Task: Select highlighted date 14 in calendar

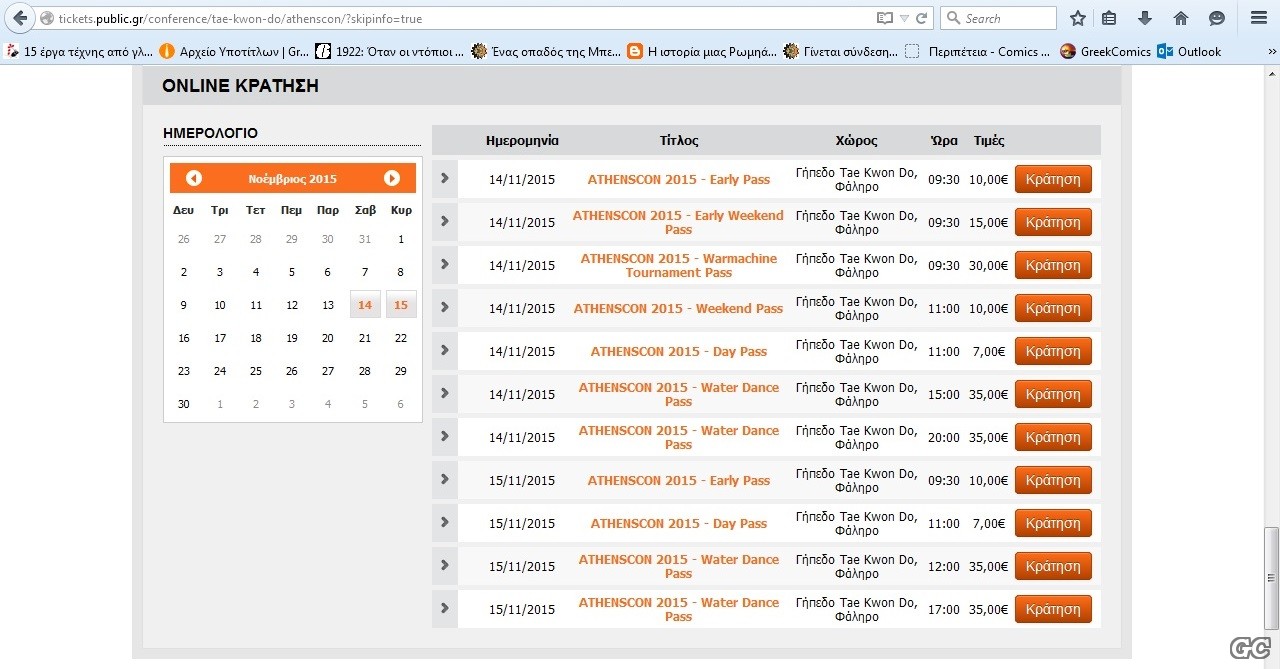Action: [x=365, y=305]
